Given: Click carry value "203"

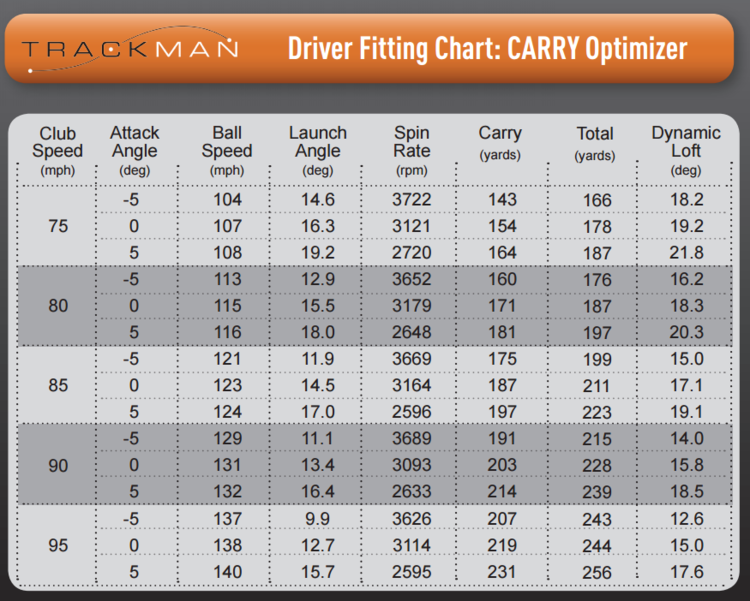Looking at the screenshot, I should (x=502, y=465).
